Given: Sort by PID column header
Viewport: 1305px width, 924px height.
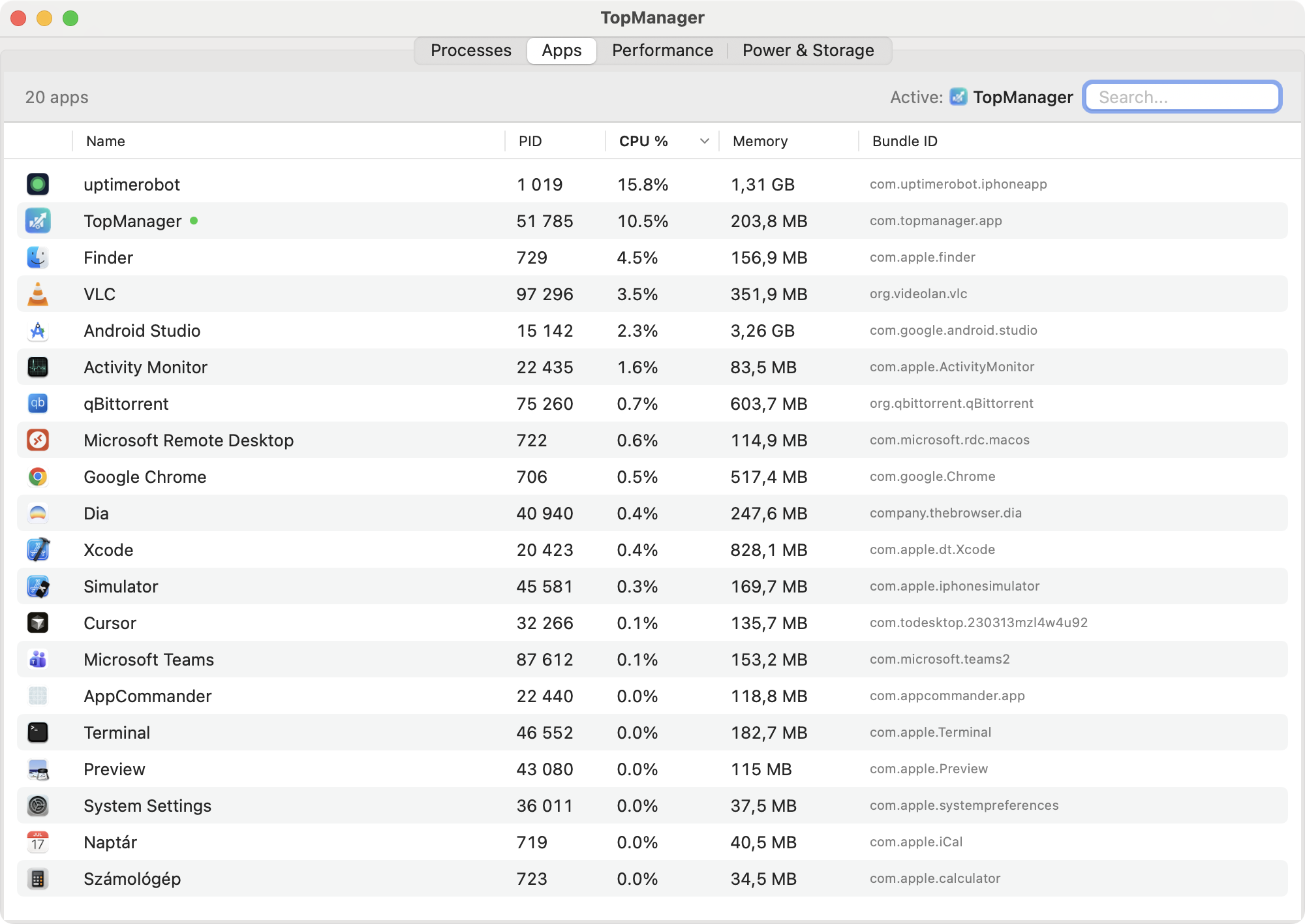Looking at the screenshot, I should (530, 142).
